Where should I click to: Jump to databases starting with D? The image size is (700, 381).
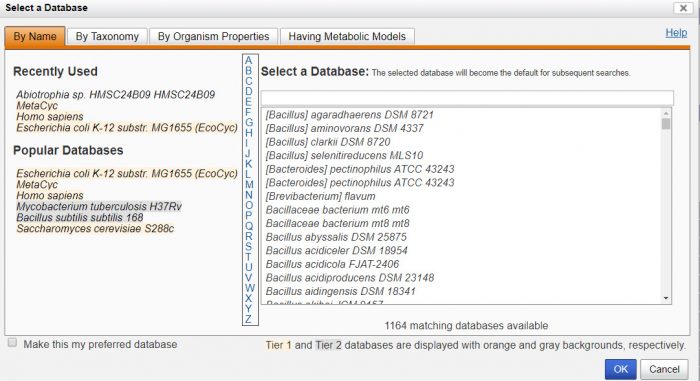tap(249, 91)
